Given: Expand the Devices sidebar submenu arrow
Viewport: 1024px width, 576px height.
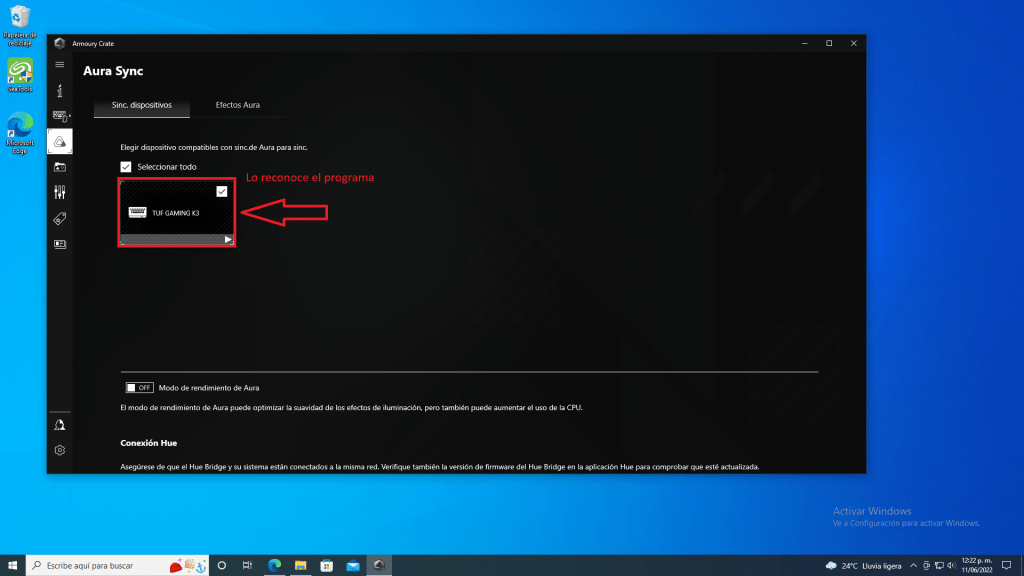Looking at the screenshot, I should tap(69, 116).
